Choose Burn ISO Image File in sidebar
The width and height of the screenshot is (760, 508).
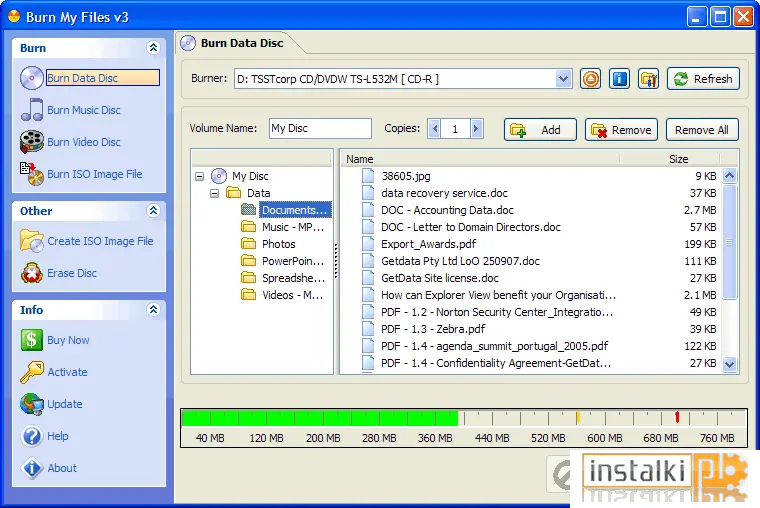[x=95, y=174]
